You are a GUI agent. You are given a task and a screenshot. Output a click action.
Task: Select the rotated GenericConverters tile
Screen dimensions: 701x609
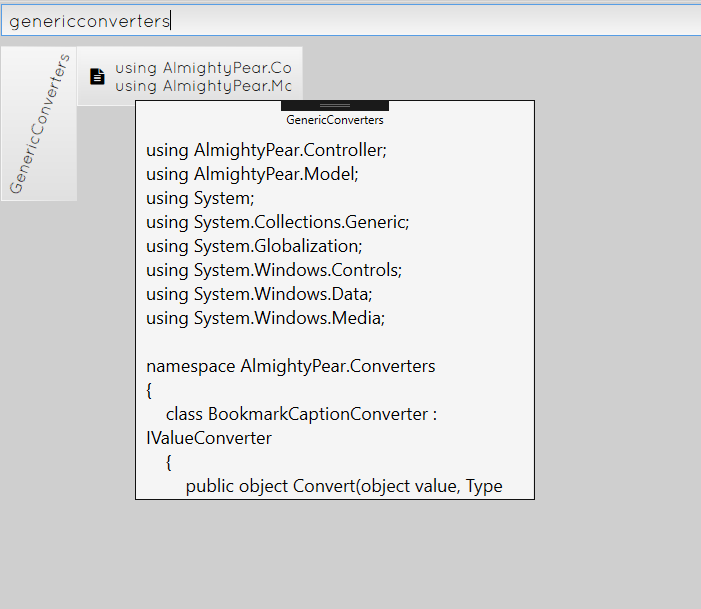(x=39, y=124)
